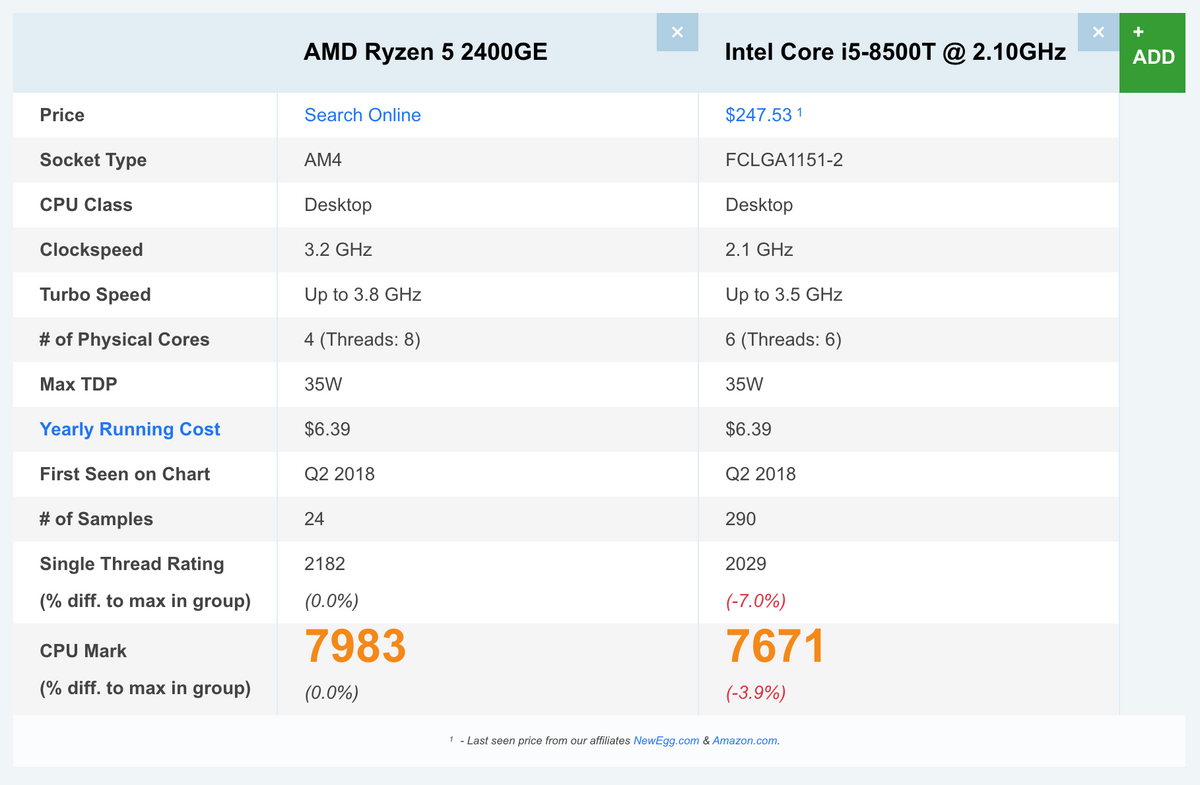Select the 7671 CPU Mark score

775,647
